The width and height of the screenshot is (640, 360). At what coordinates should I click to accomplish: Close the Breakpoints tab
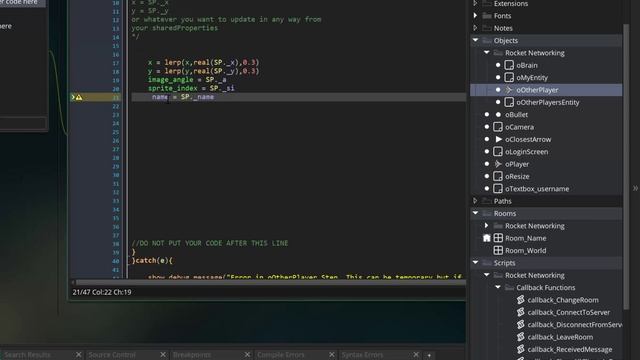click(x=247, y=355)
